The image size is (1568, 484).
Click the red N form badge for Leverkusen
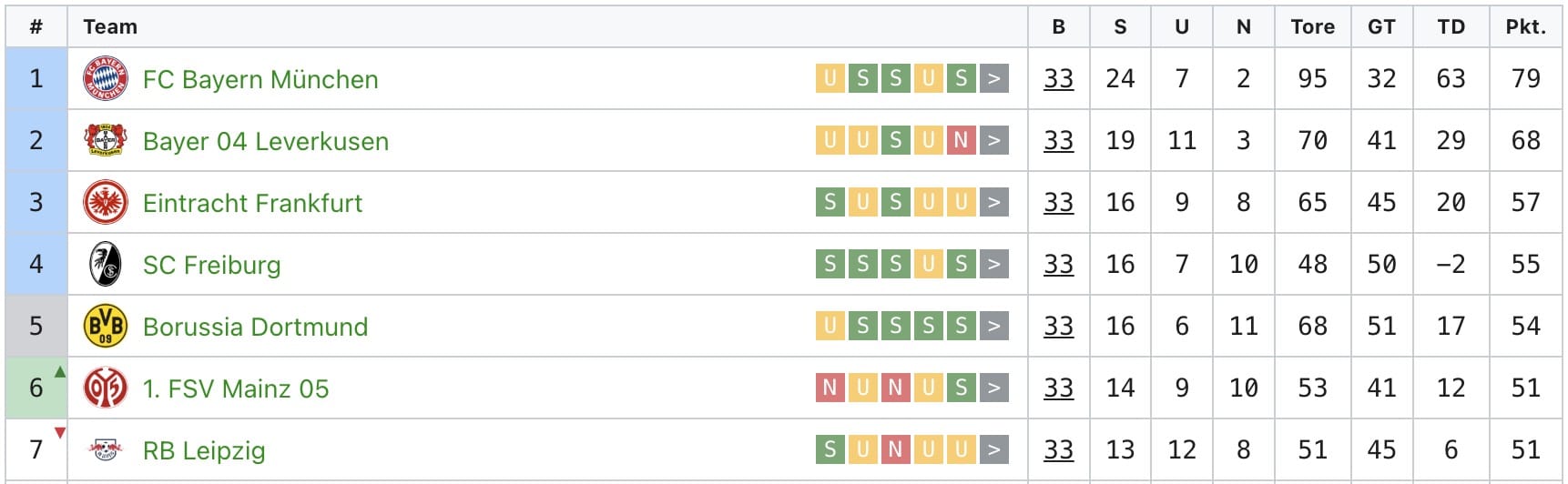coord(961,141)
